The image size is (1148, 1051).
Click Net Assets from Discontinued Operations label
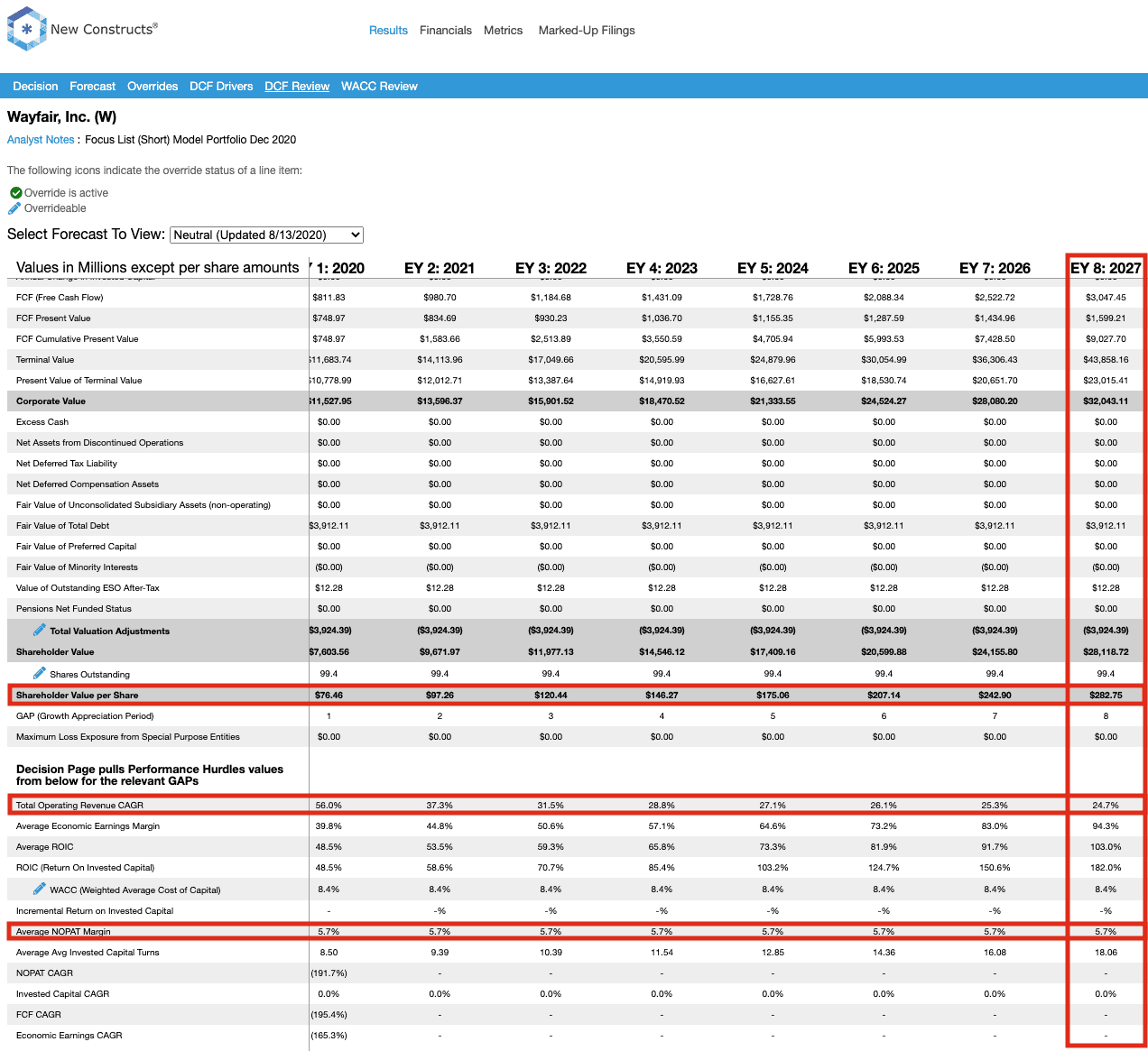tap(99, 443)
